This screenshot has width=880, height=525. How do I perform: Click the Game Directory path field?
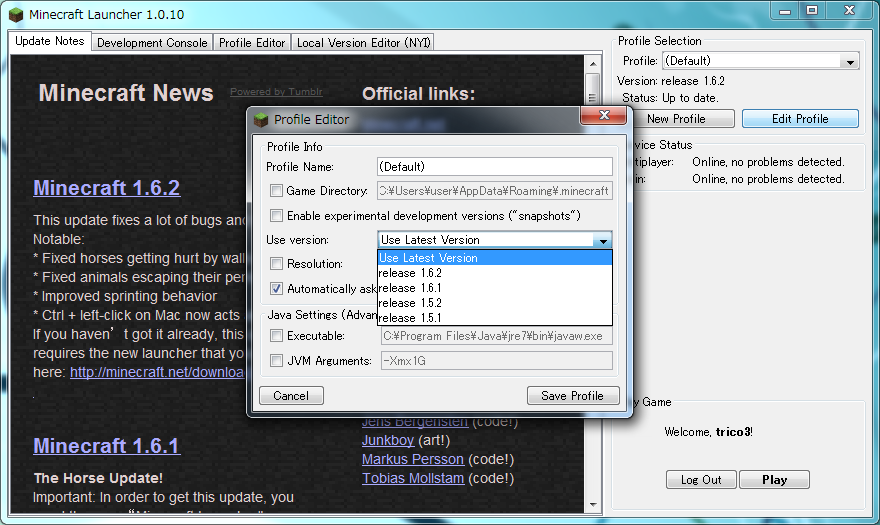tap(495, 191)
